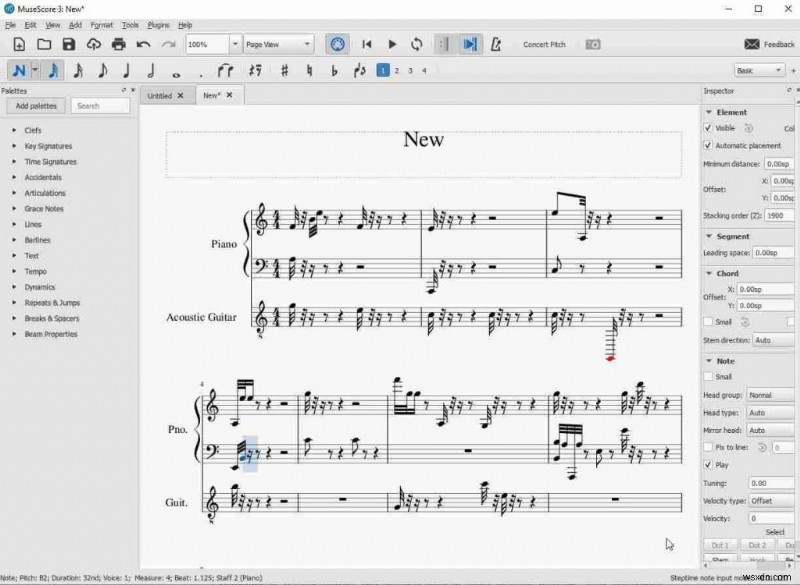Toggle Small checkbox in Chord section
This screenshot has width=800, height=585.
pos(708,322)
